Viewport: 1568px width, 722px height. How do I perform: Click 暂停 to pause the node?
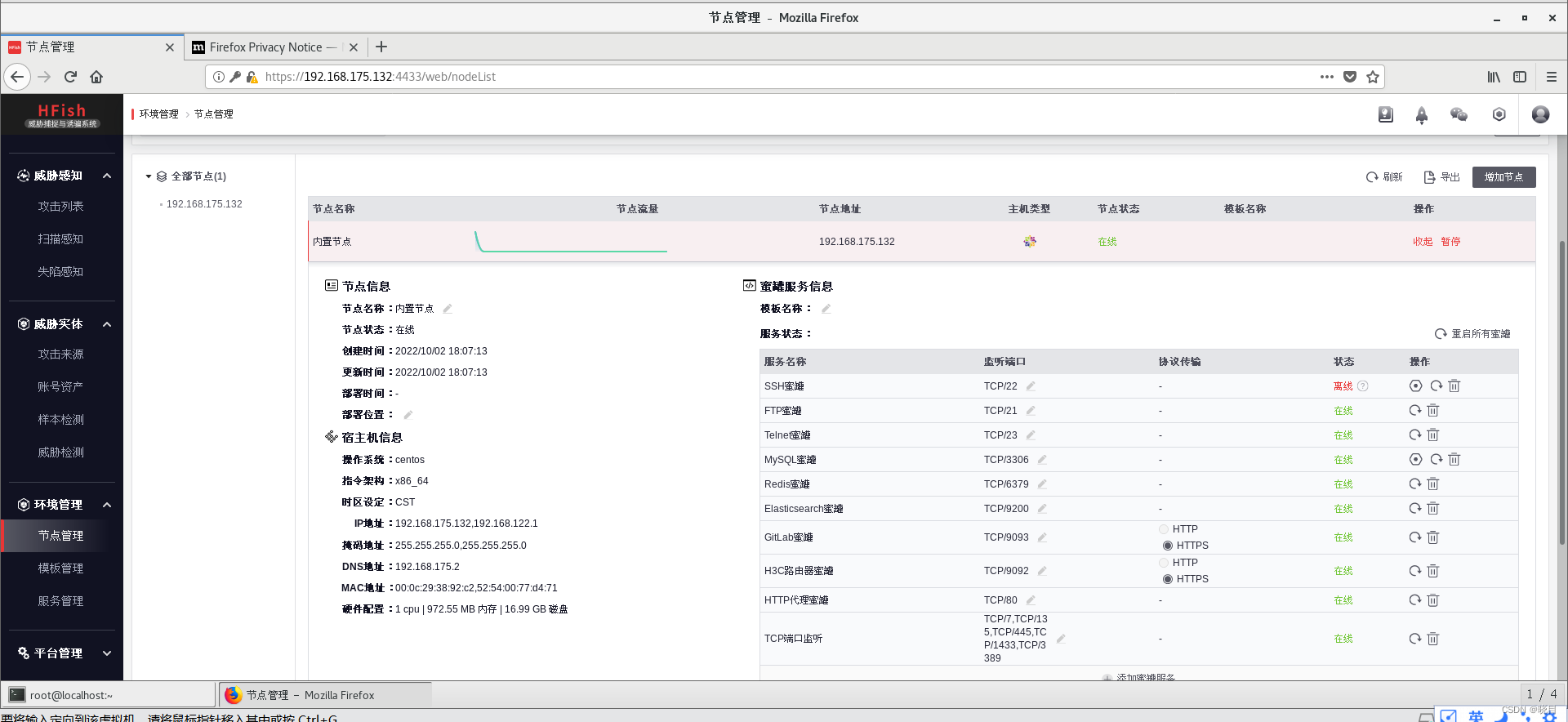click(1450, 242)
